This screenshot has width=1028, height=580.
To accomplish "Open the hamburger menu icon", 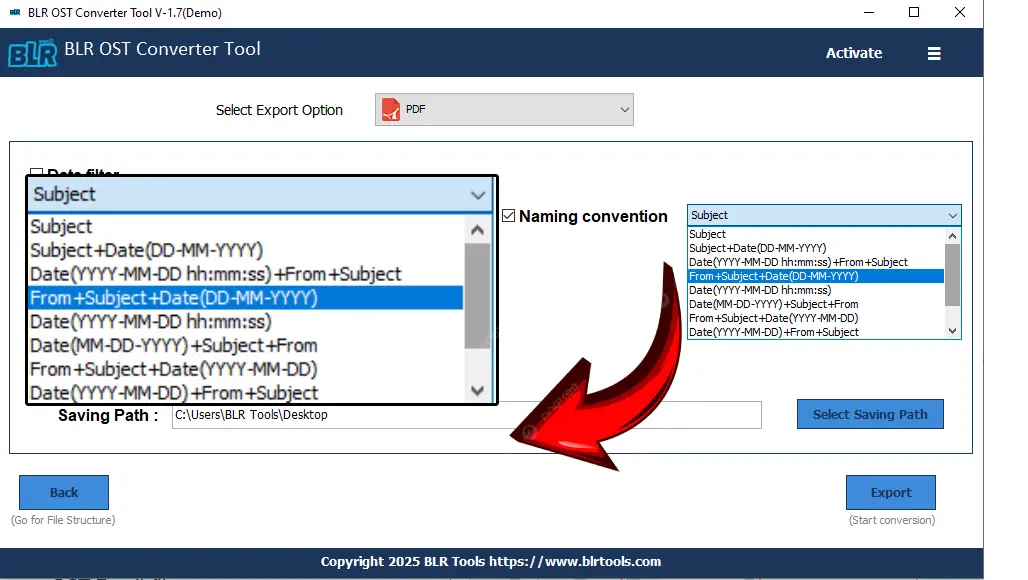I will pyautogui.click(x=934, y=54).
